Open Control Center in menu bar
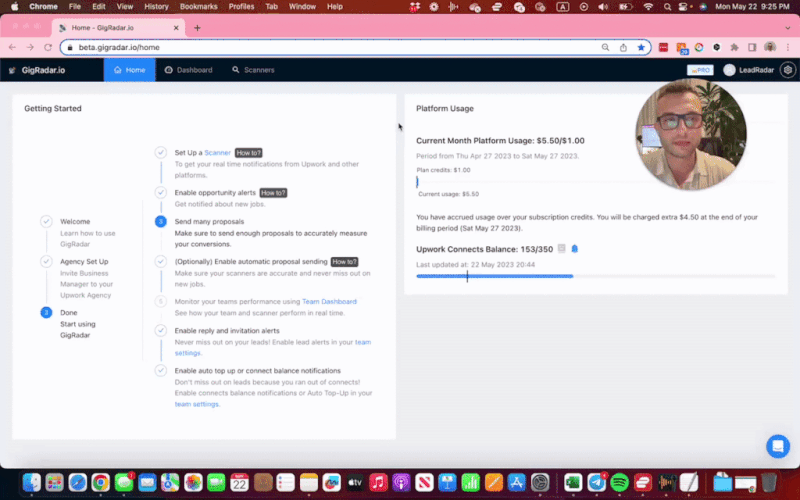Viewport: 800px width, 500px height. pyautogui.click(x=685, y=7)
